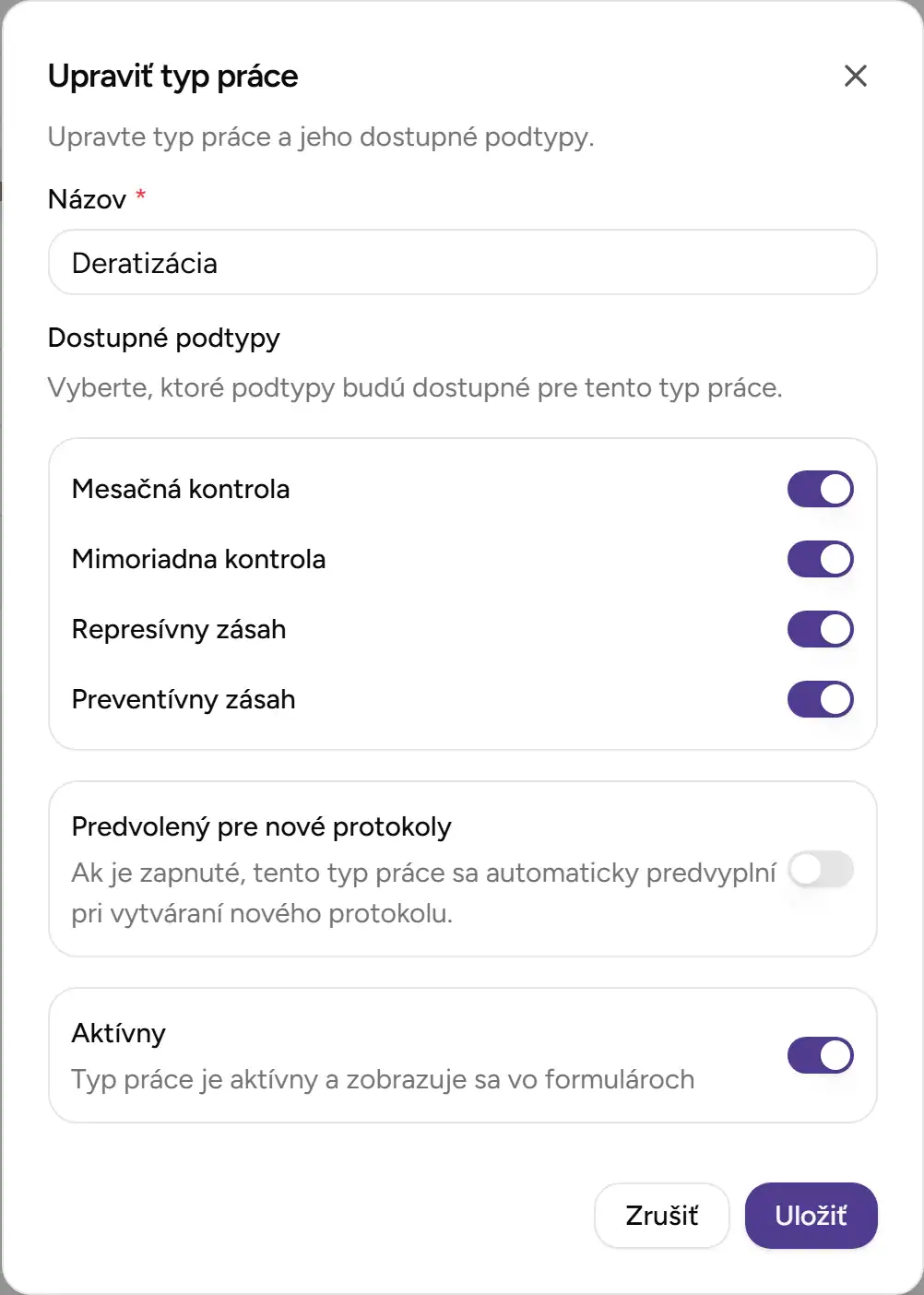The width and height of the screenshot is (924, 1295).
Task: Switch off the Preventívny zásah subtype
Action: tap(820, 698)
